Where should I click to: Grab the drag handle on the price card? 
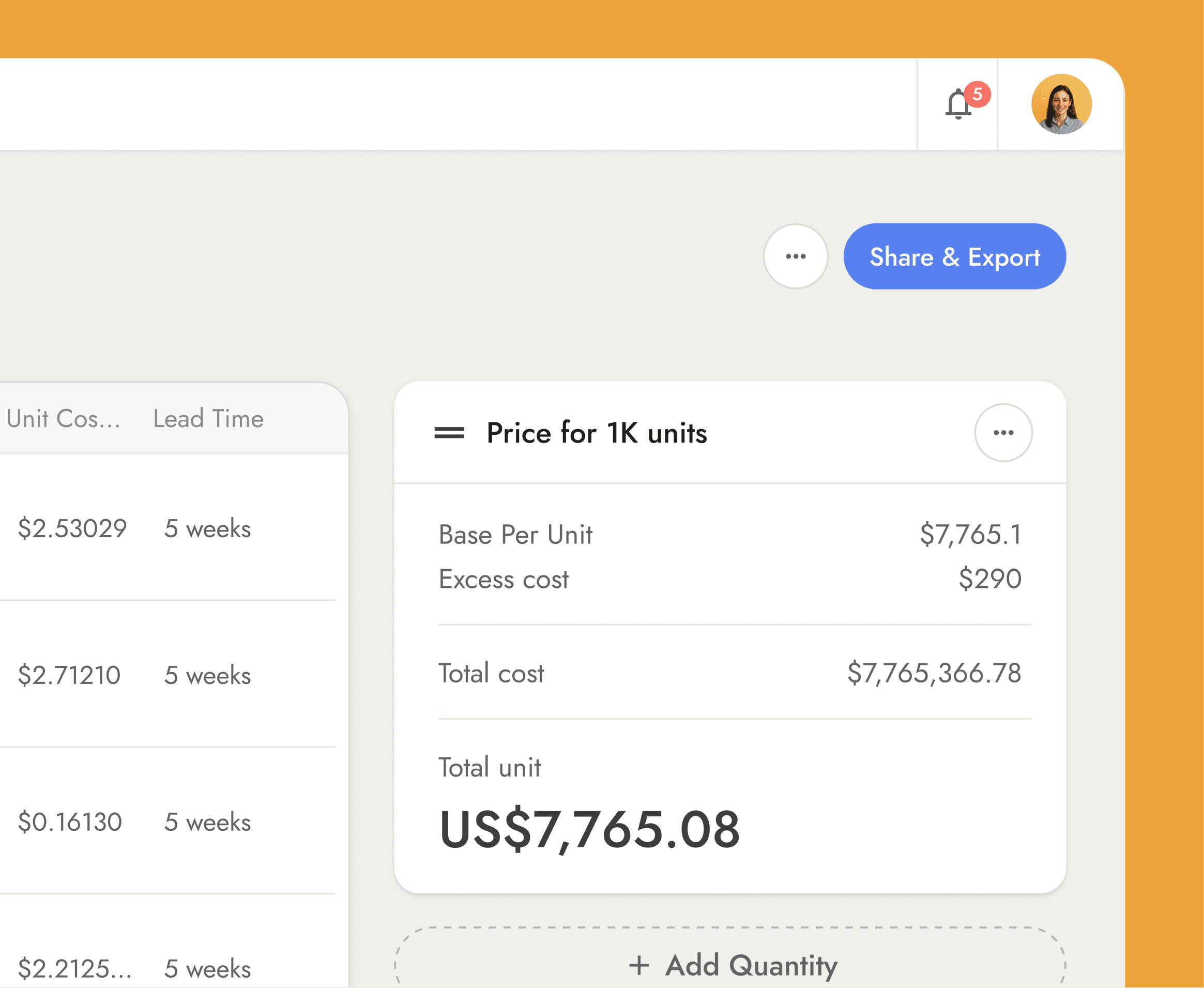(449, 433)
